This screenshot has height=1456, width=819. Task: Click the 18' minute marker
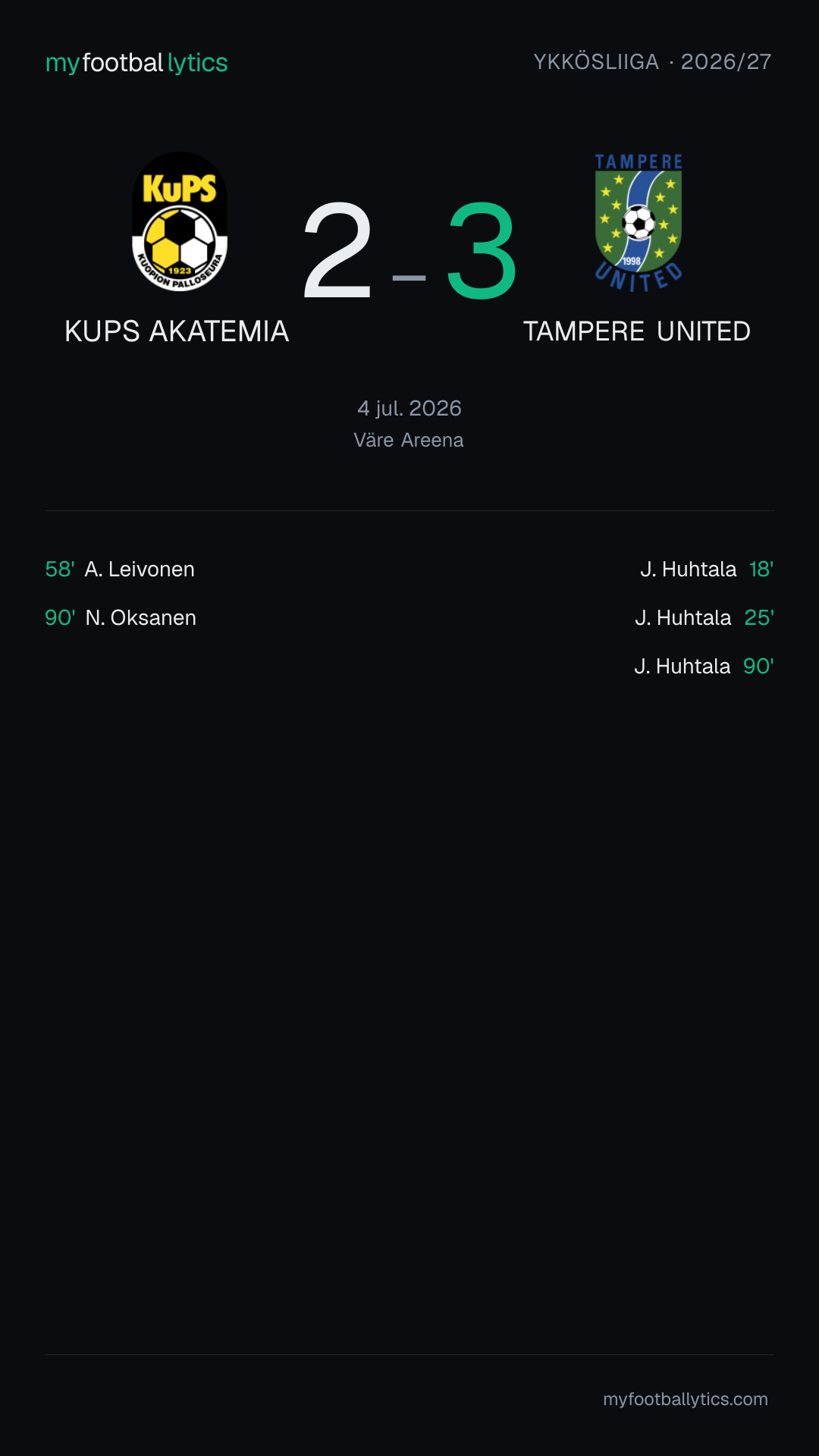tap(761, 569)
